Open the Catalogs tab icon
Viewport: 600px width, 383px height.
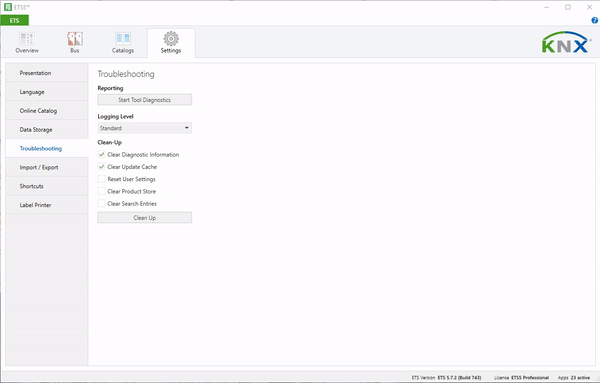tap(123, 39)
